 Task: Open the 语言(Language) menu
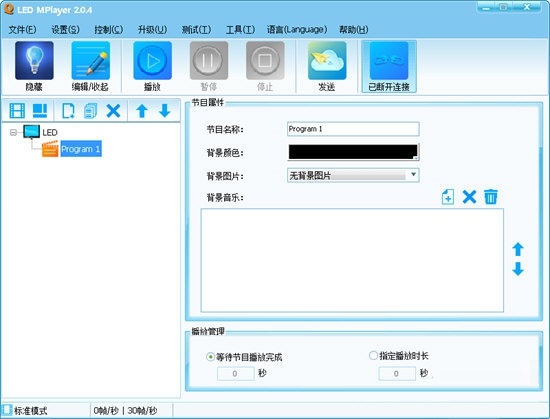click(297, 30)
